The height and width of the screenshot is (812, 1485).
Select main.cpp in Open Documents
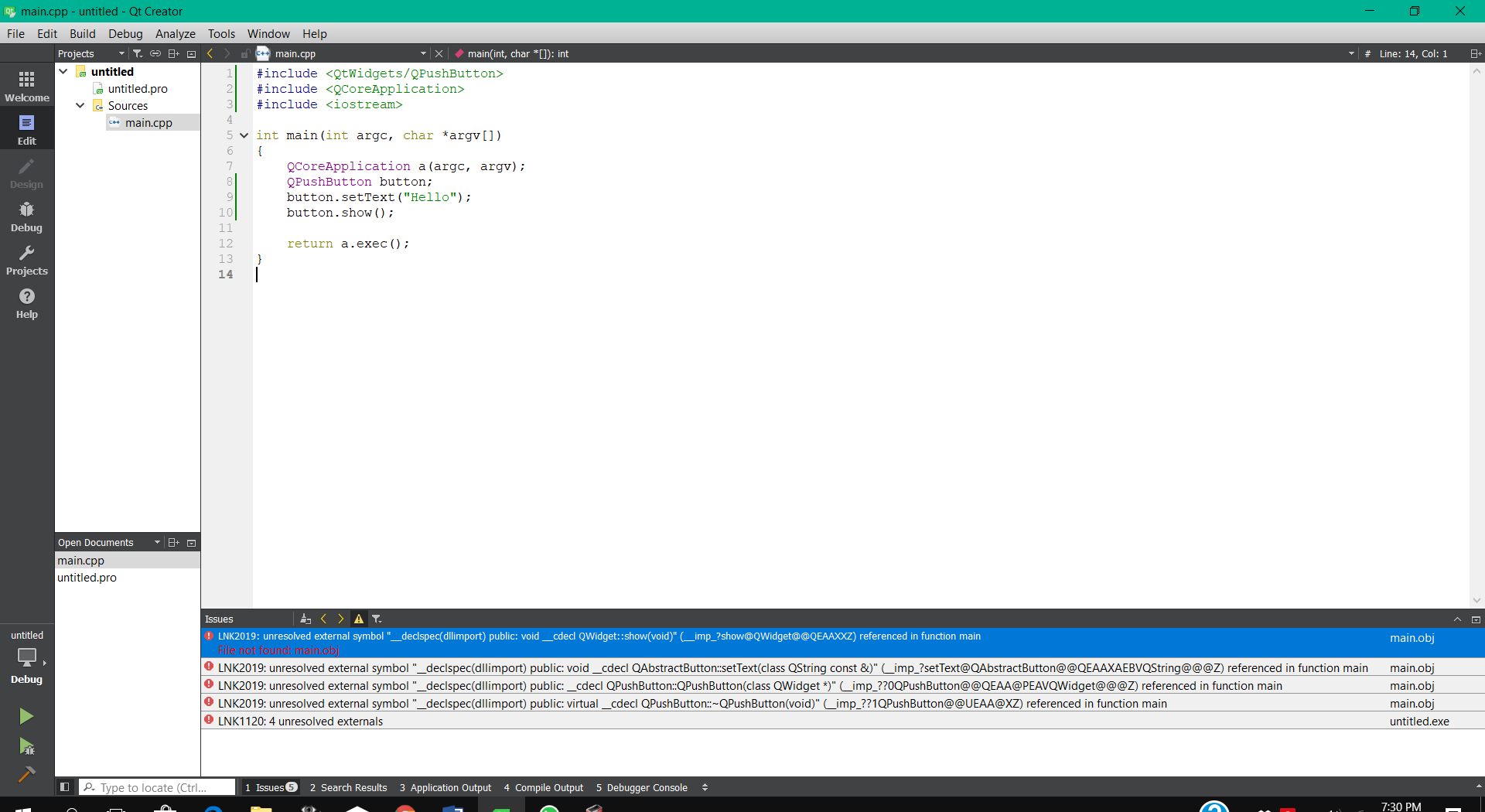pyautogui.click(x=128, y=561)
